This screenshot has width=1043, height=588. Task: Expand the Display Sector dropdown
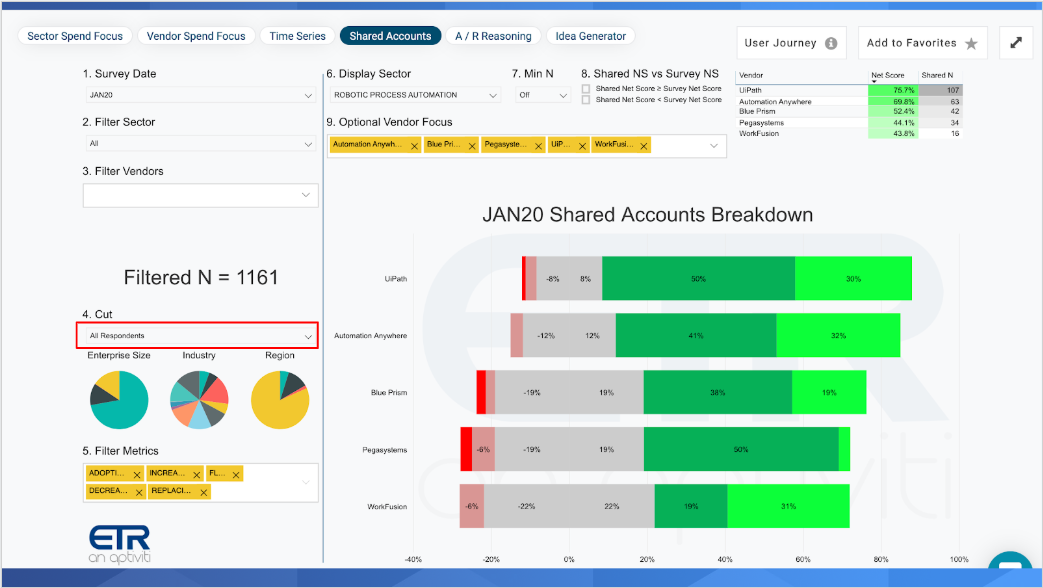(x=415, y=95)
